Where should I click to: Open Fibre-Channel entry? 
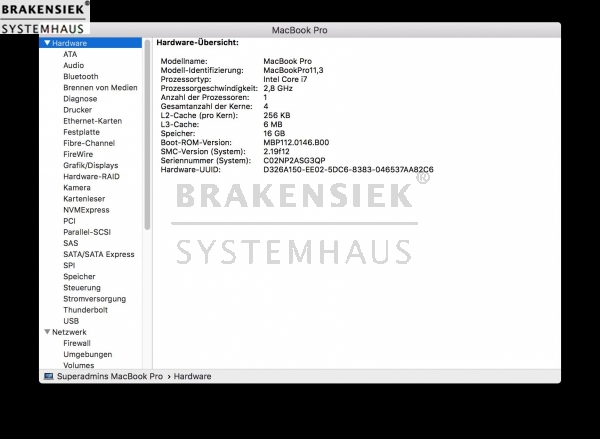click(x=89, y=143)
